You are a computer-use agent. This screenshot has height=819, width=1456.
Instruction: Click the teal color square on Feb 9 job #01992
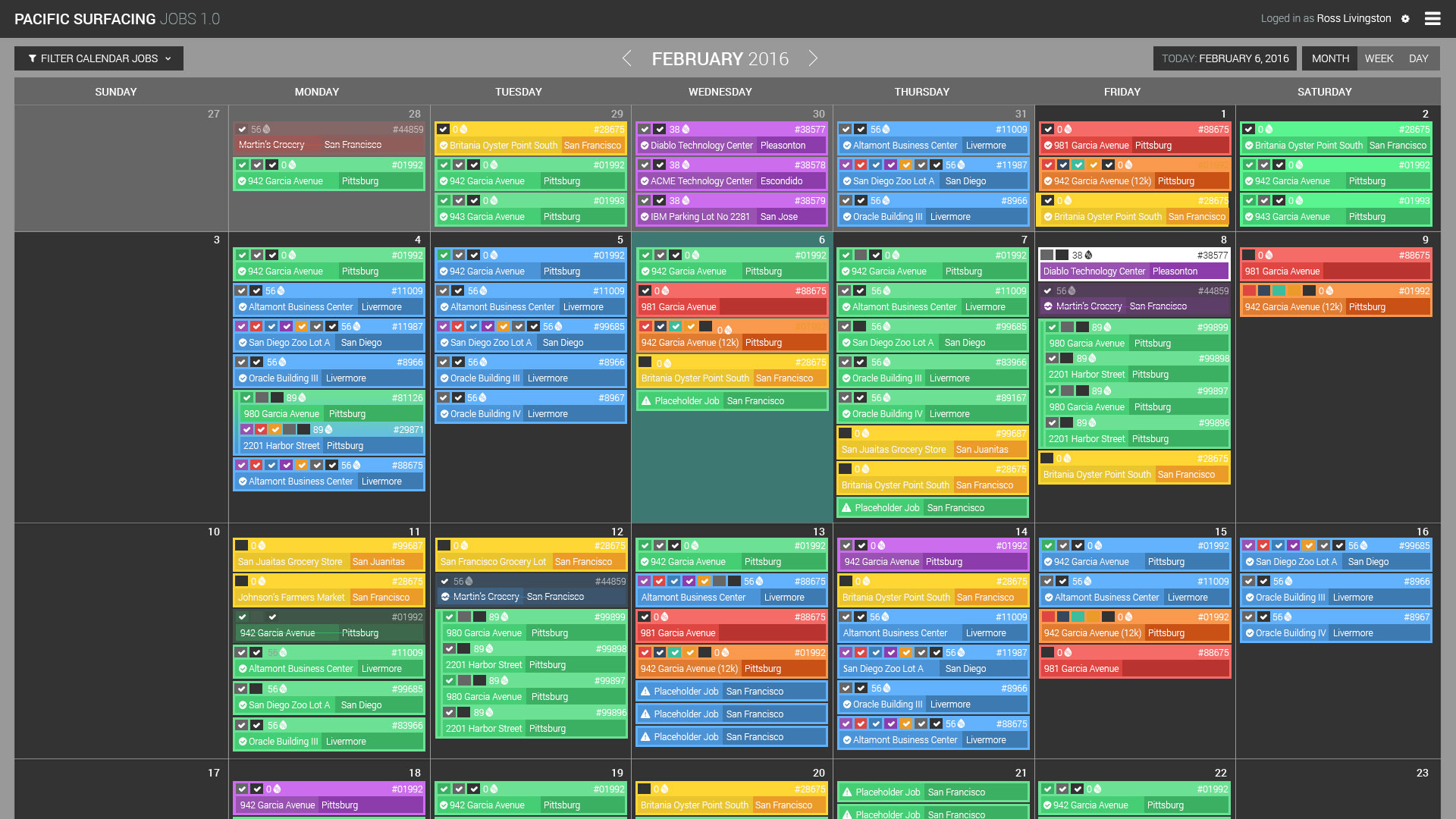click(x=1279, y=290)
